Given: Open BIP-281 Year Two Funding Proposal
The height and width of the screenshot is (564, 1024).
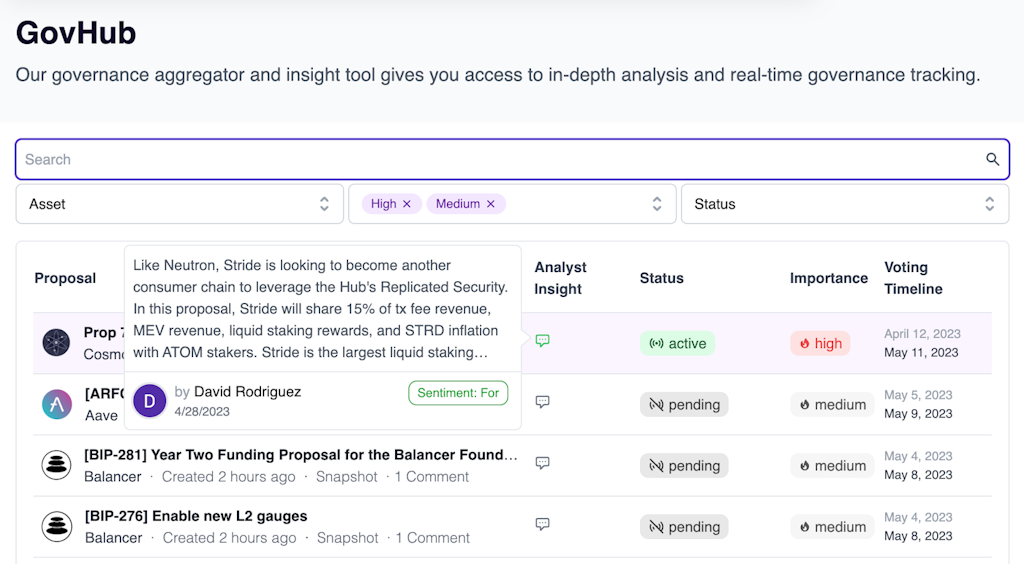Looking at the screenshot, I should [x=301, y=455].
